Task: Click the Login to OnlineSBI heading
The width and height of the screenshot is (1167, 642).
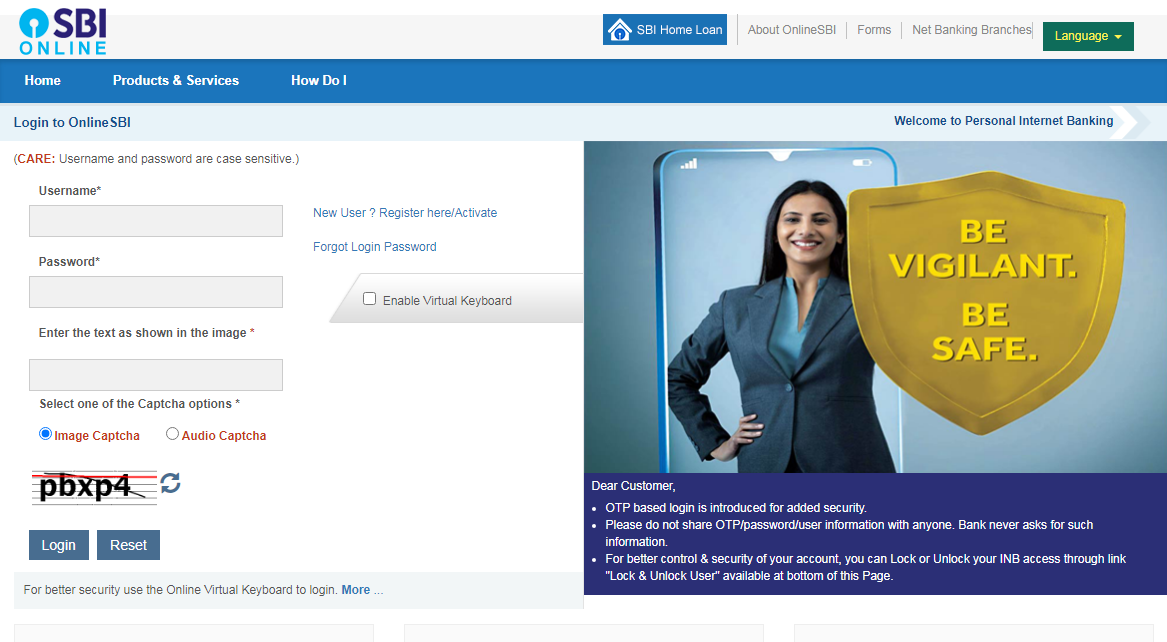Action: 72,123
